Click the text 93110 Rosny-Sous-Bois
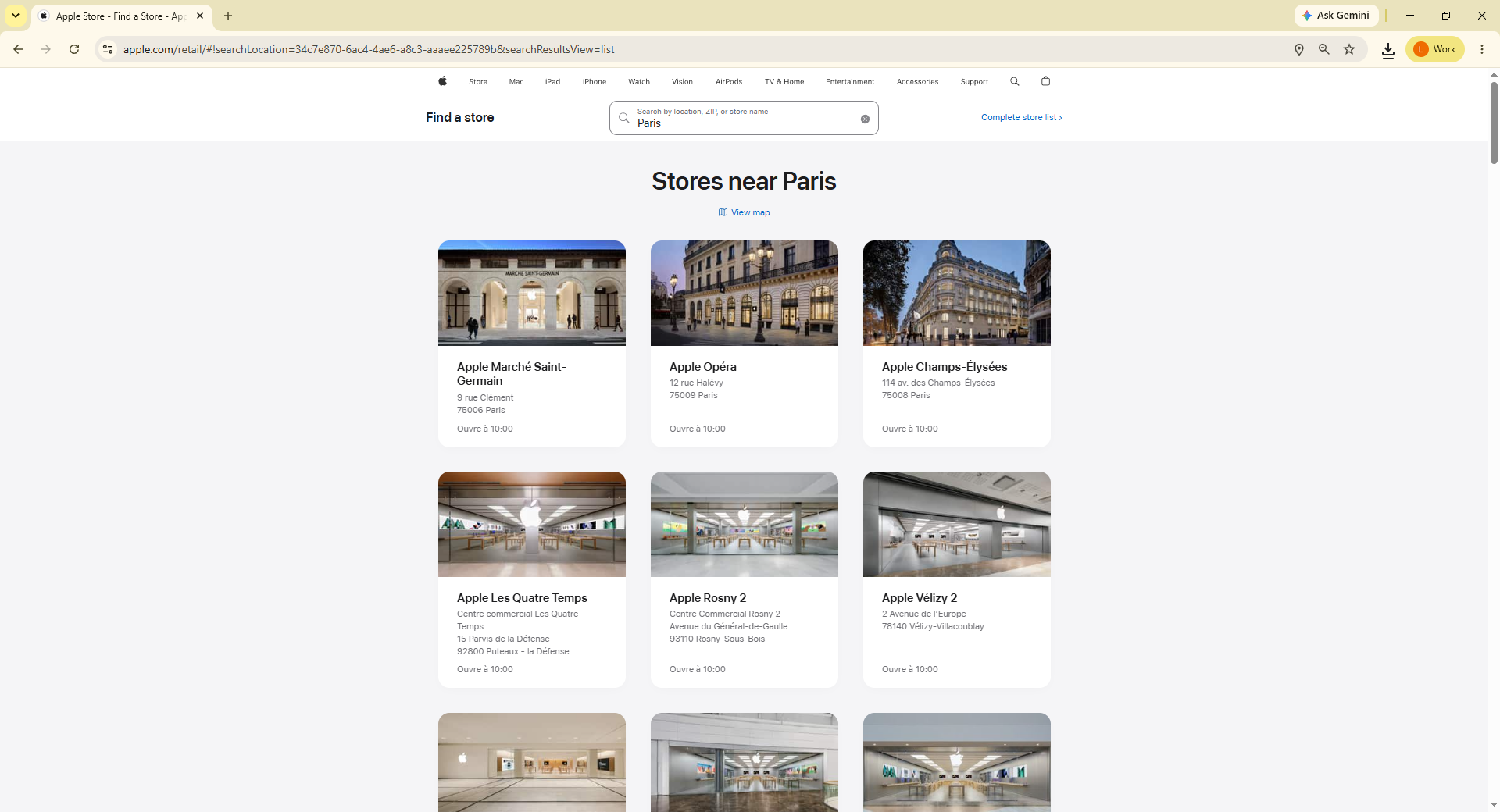The image size is (1500, 812). coord(717,639)
